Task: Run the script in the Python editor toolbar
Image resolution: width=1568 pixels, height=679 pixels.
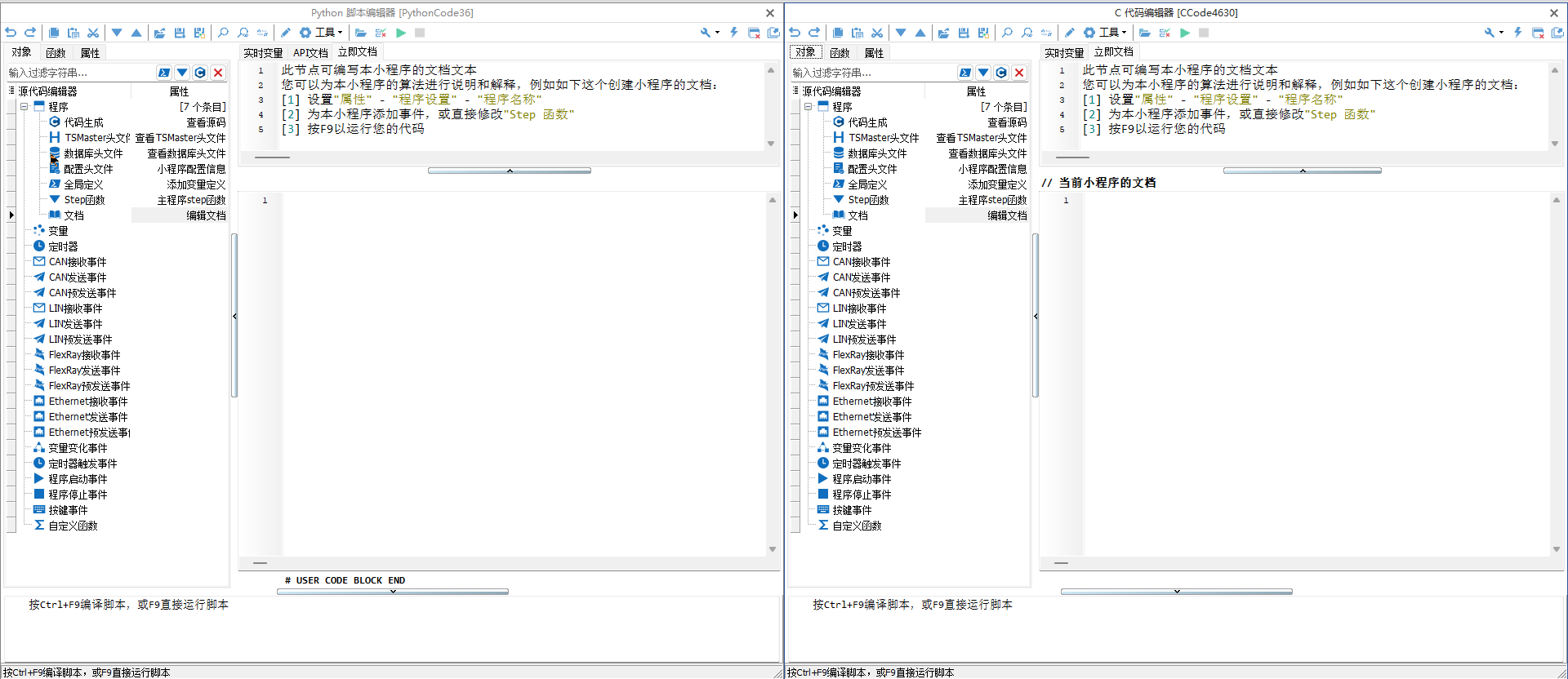Action: [401, 33]
